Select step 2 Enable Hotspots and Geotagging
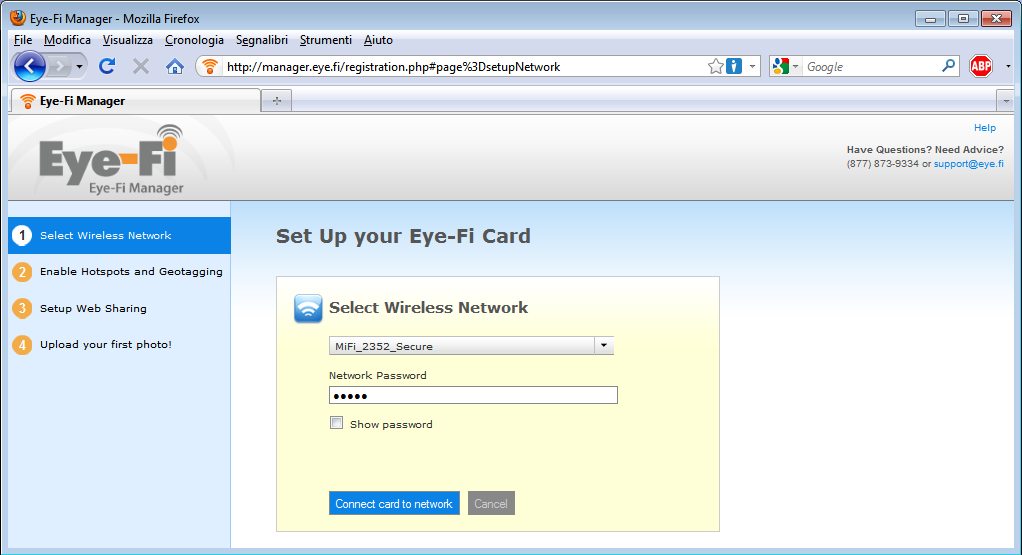The width and height of the screenshot is (1022, 555). (119, 272)
